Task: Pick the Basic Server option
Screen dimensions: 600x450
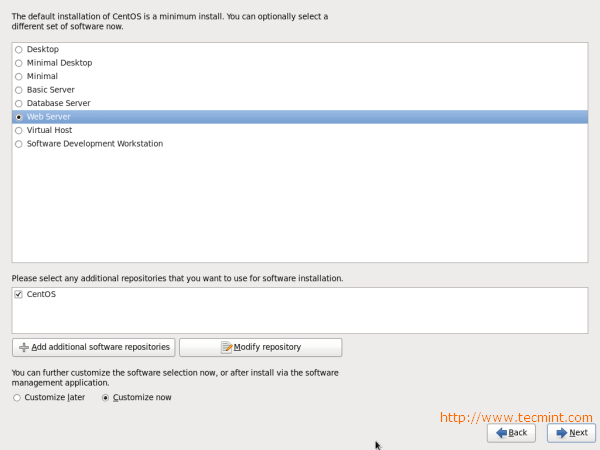Action: (19, 90)
